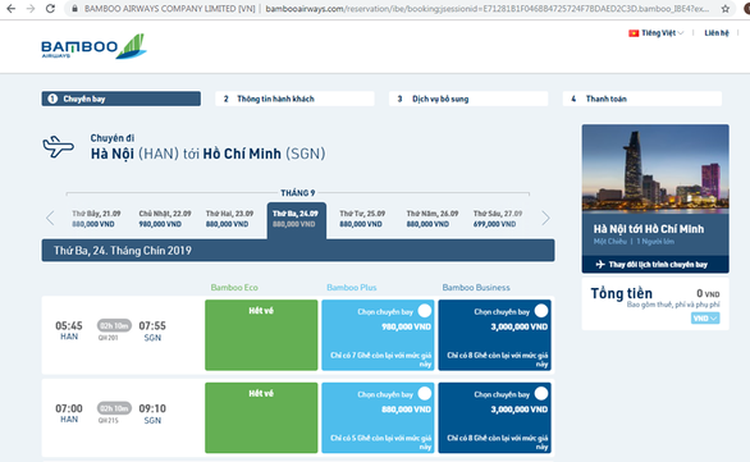Click the airplane icon beside Chuyến đi

pos(58,147)
